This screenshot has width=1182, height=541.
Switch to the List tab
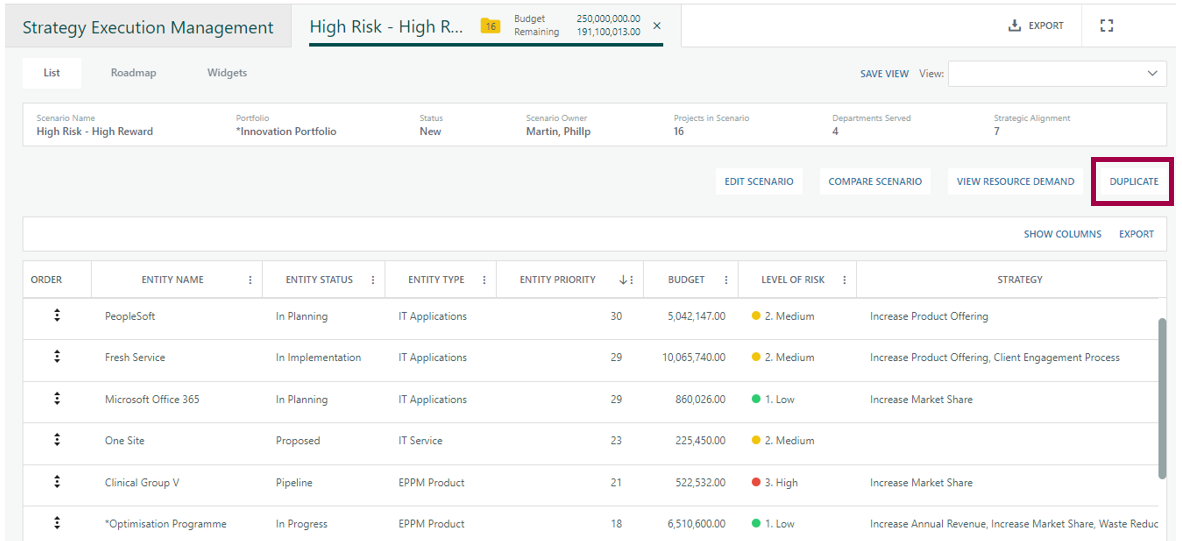coord(51,73)
